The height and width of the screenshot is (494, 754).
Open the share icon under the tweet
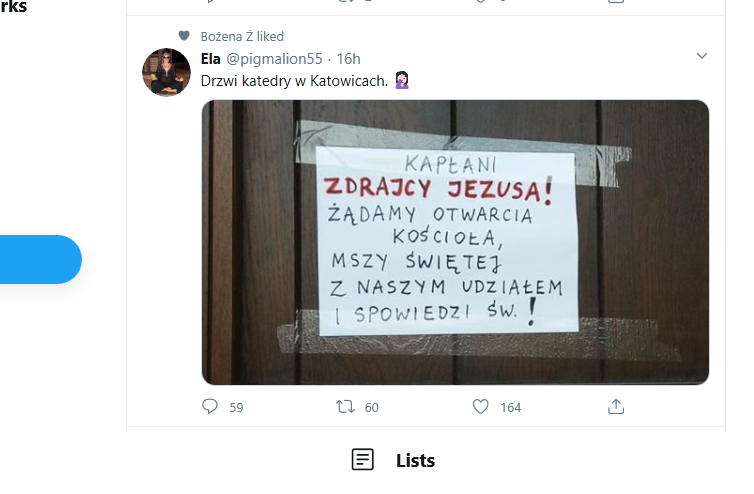[616, 406]
